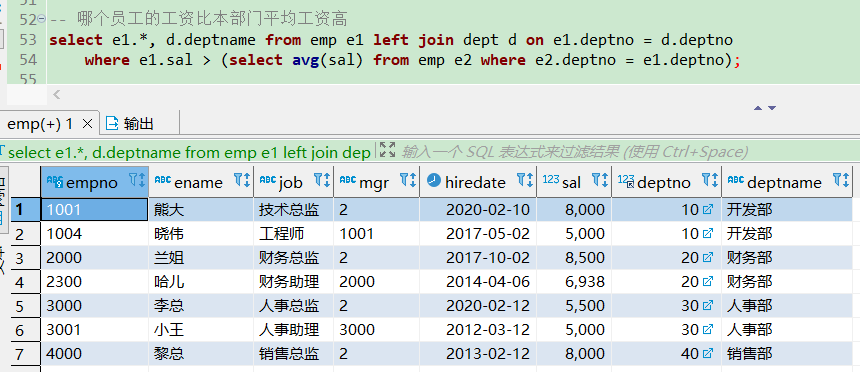Click the mgr cell 1001
The width and height of the screenshot is (860, 372).
point(377,234)
